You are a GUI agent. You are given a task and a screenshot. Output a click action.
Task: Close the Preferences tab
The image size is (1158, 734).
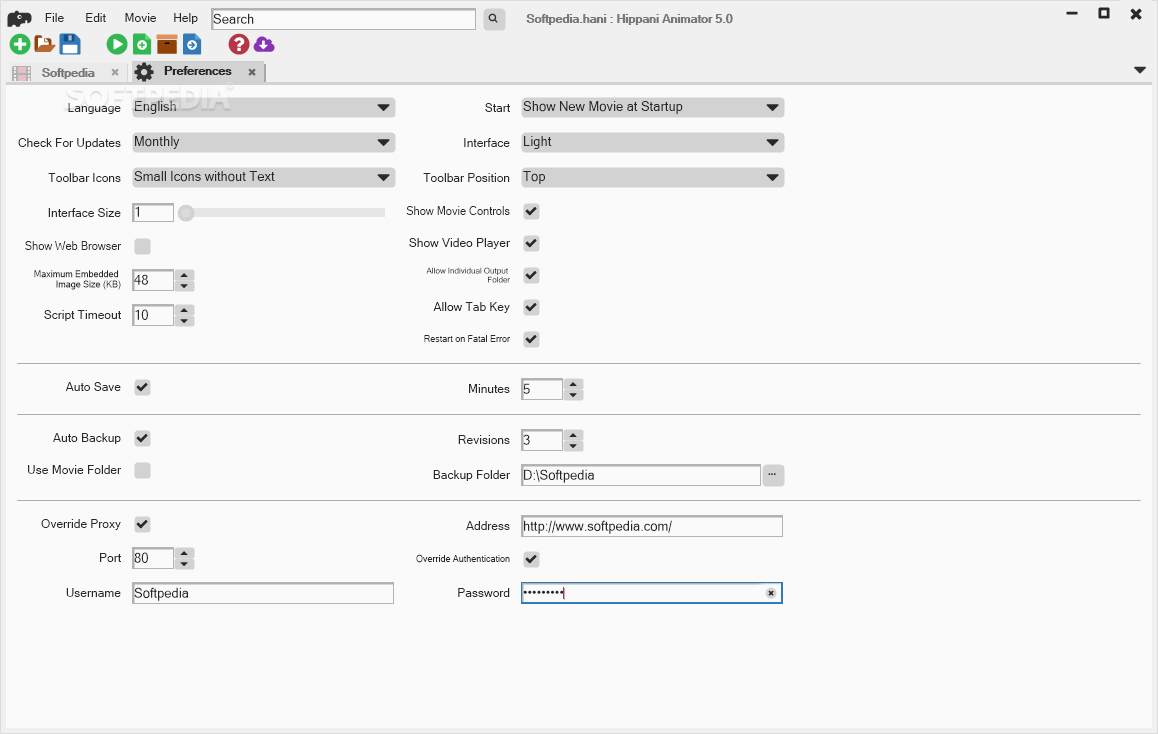[x=252, y=72]
